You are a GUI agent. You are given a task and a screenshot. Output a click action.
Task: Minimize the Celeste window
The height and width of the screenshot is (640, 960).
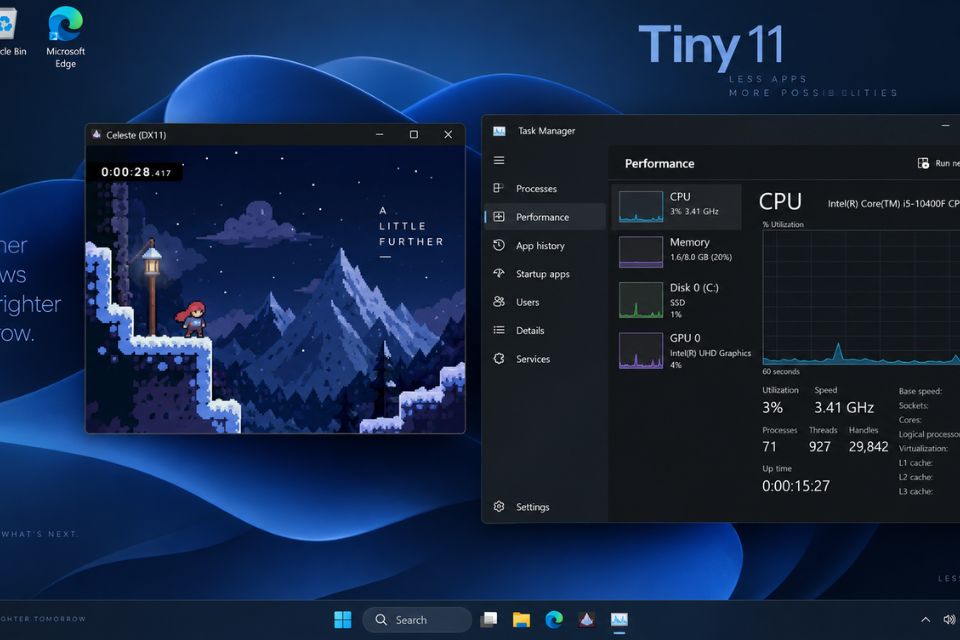pyautogui.click(x=380, y=135)
